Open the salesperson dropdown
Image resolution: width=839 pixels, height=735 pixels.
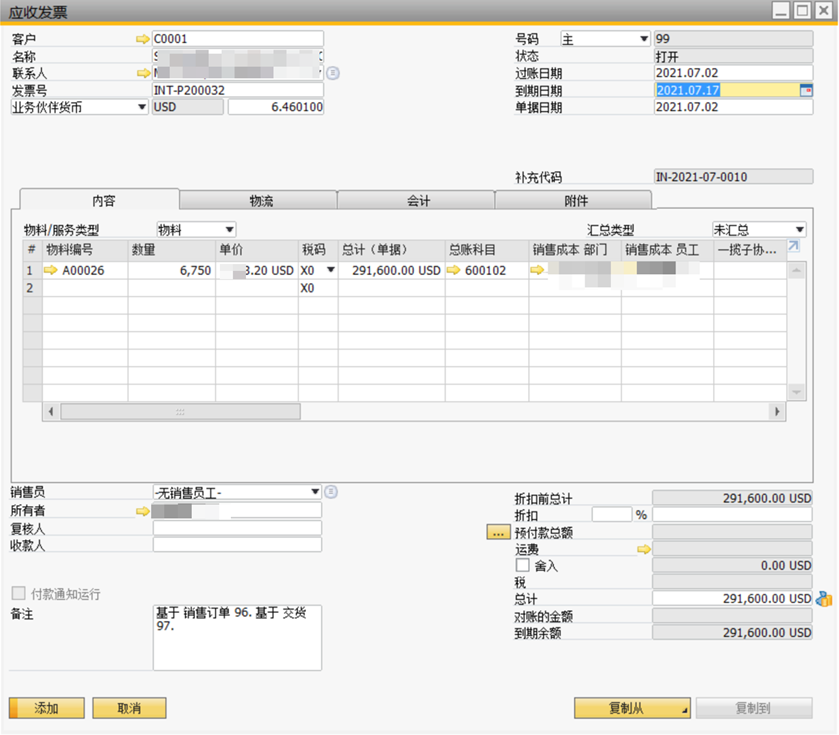click(x=315, y=492)
